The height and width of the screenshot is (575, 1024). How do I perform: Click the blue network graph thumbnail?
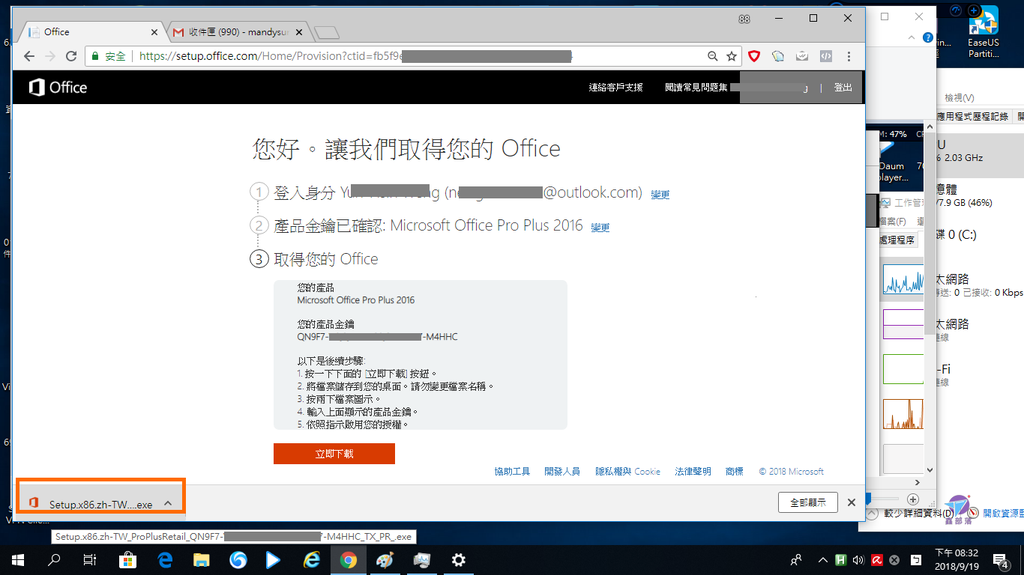(x=903, y=279)
